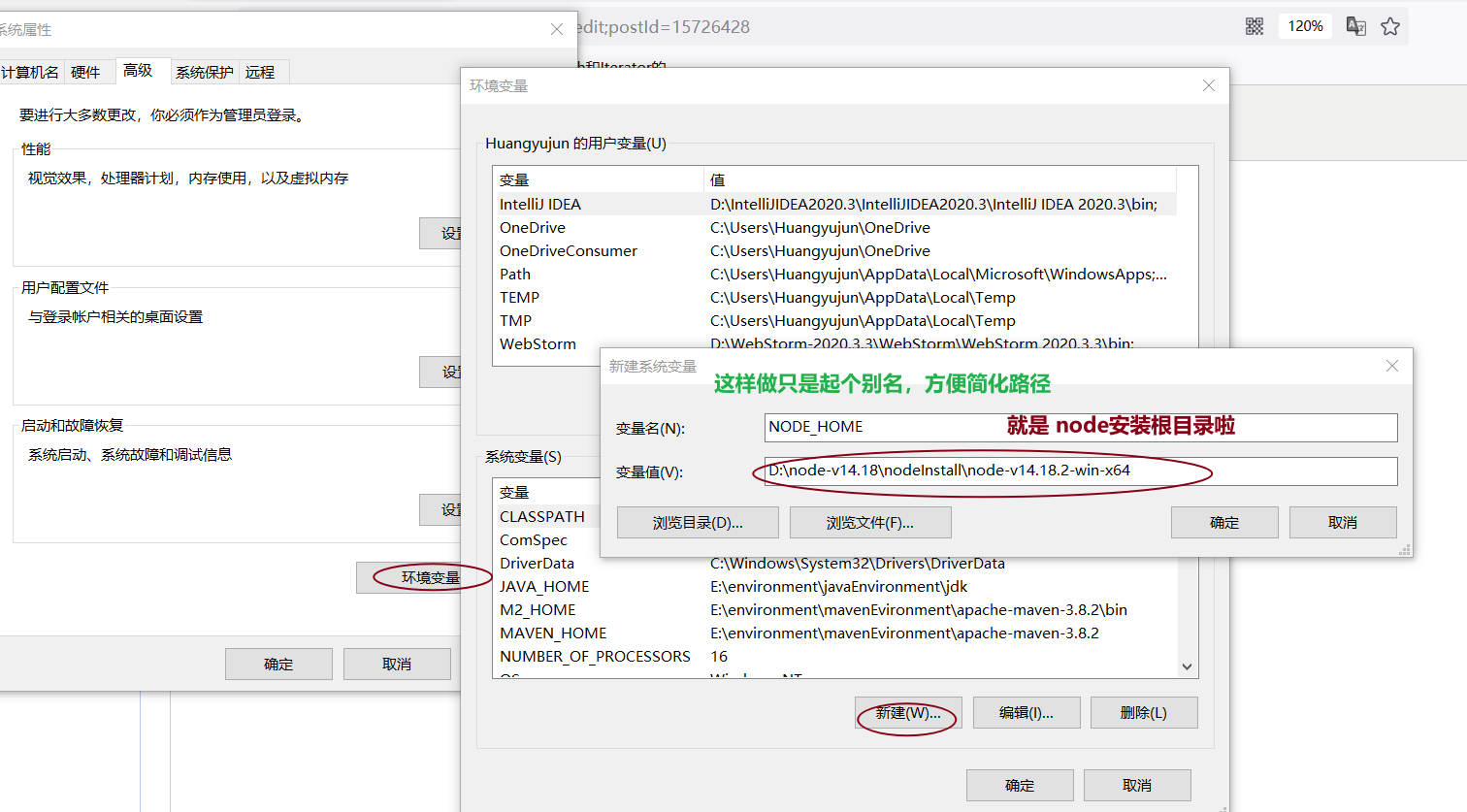Image resolution: width=1467 pixels, height=812 pixels.
Task: Open the translate icon near address bar
Action: coord(1355,25)
